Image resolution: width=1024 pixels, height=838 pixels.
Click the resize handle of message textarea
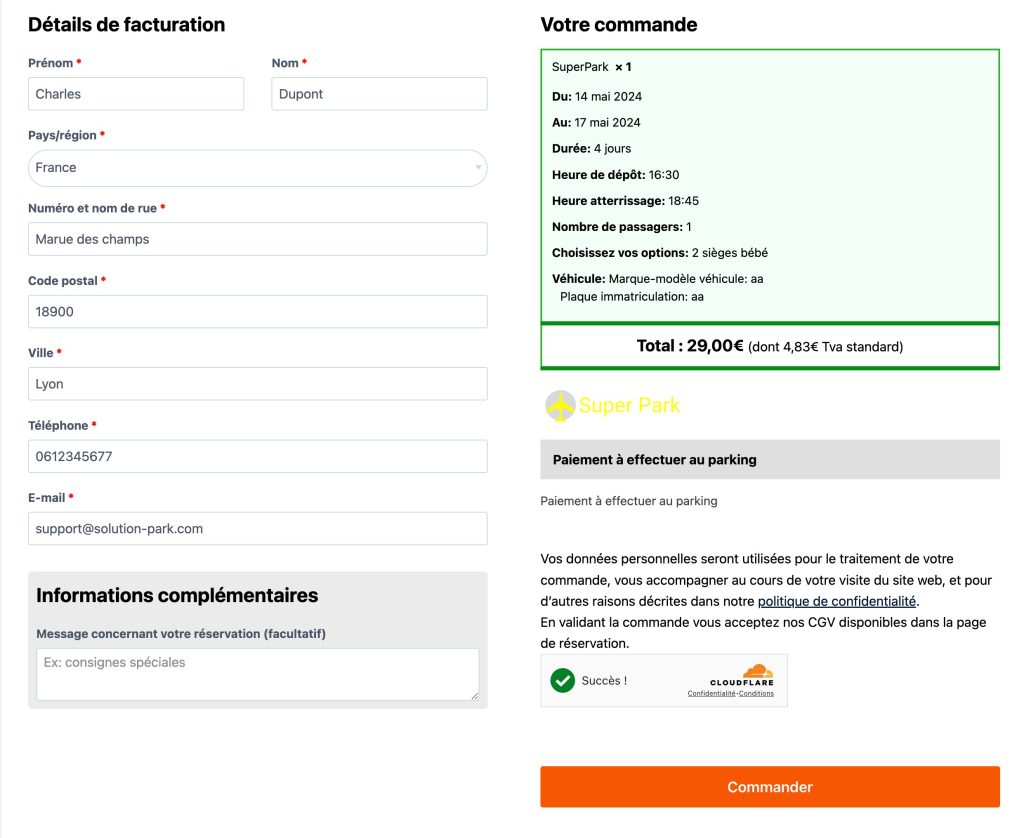click(475, 696)
